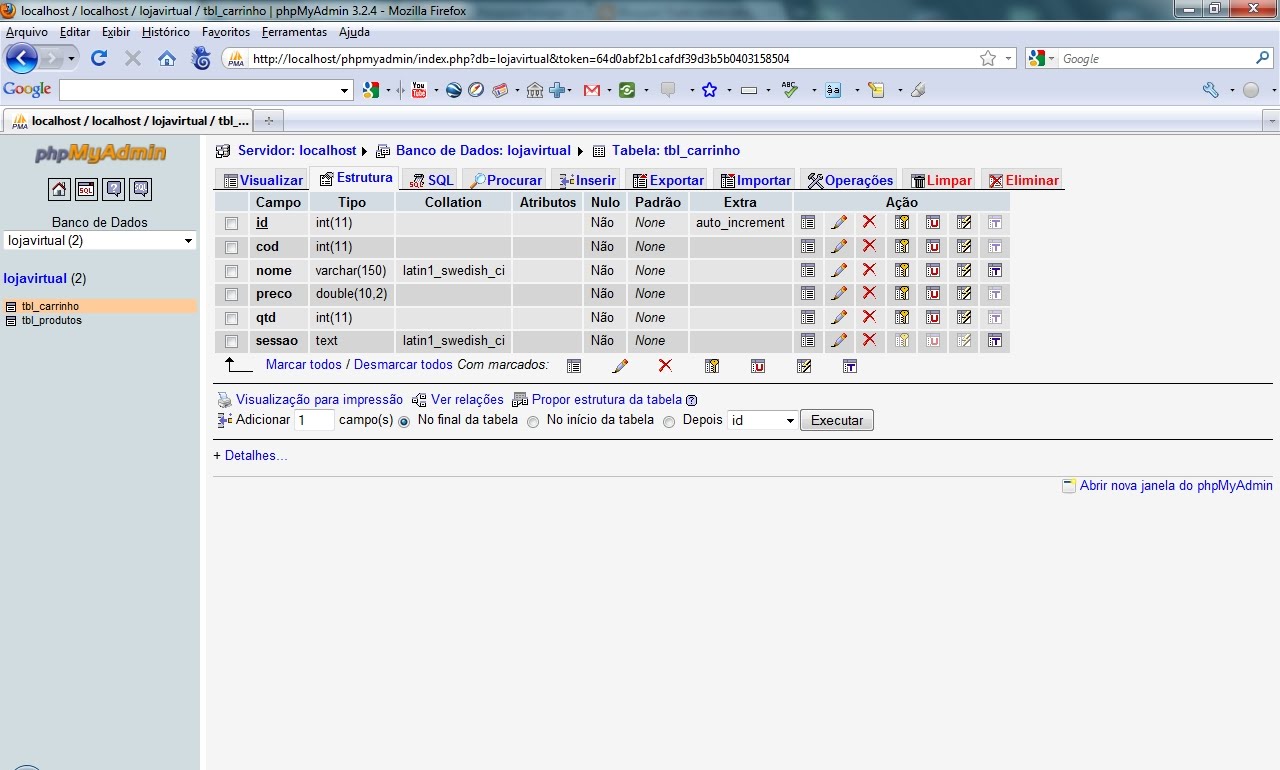Screen dimensions: 1280x770
Task: Click the Executar button
Action: tap(836, 420)
